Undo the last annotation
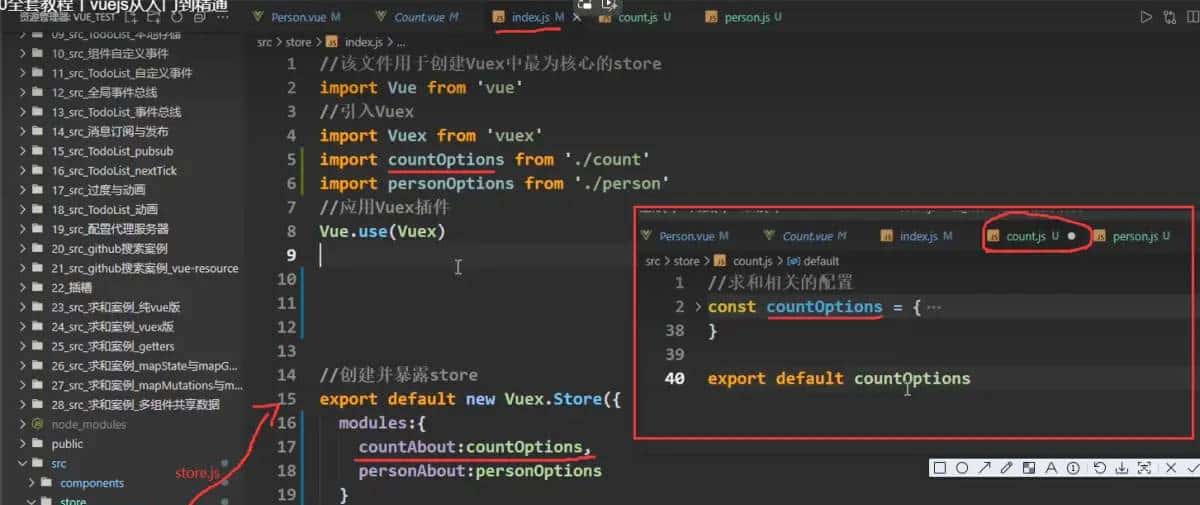Viewport: 1200px width, 505px height. [x=1100, y=468]
